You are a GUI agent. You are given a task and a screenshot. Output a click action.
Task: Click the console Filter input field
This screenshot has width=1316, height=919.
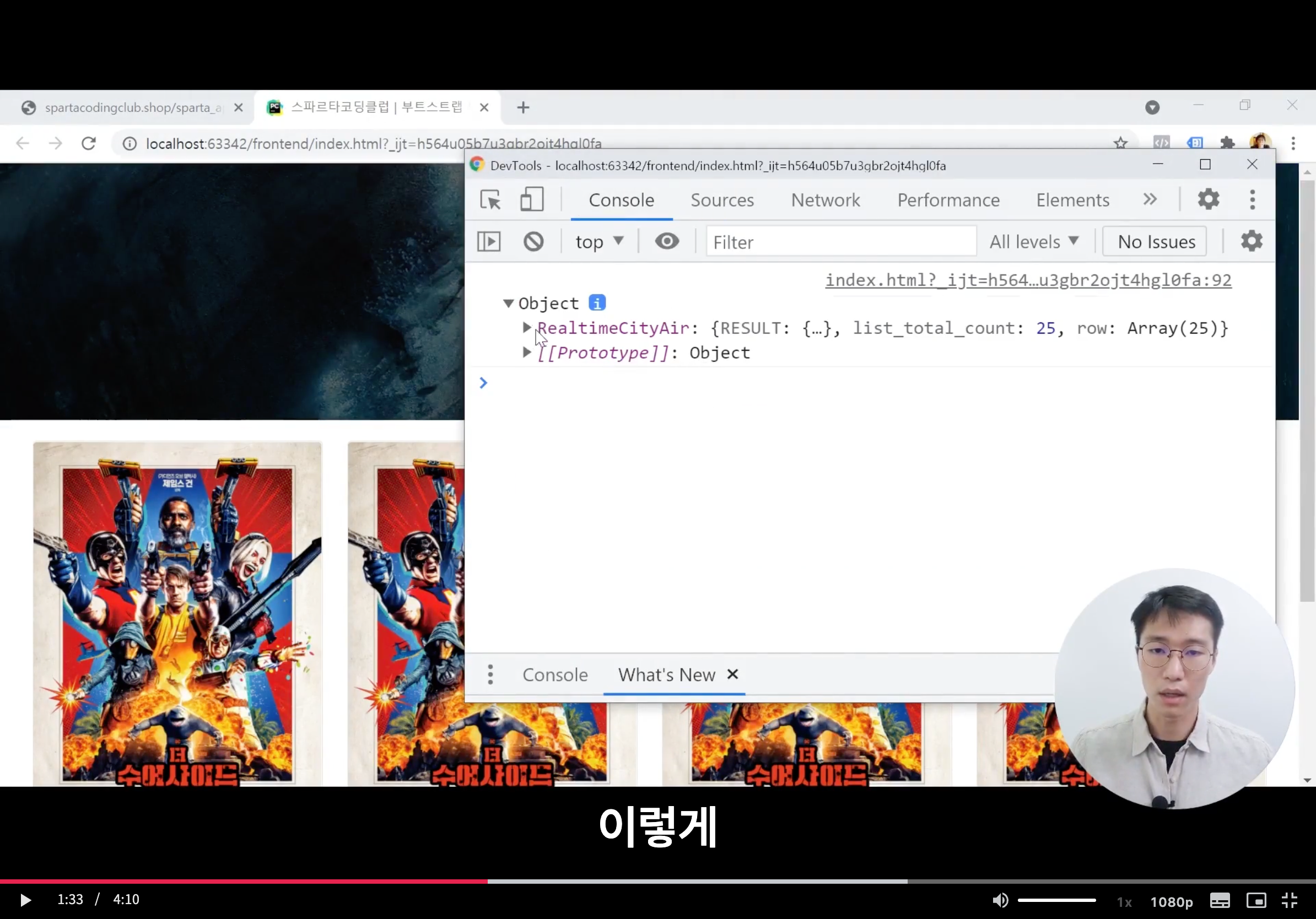[841, 242]
